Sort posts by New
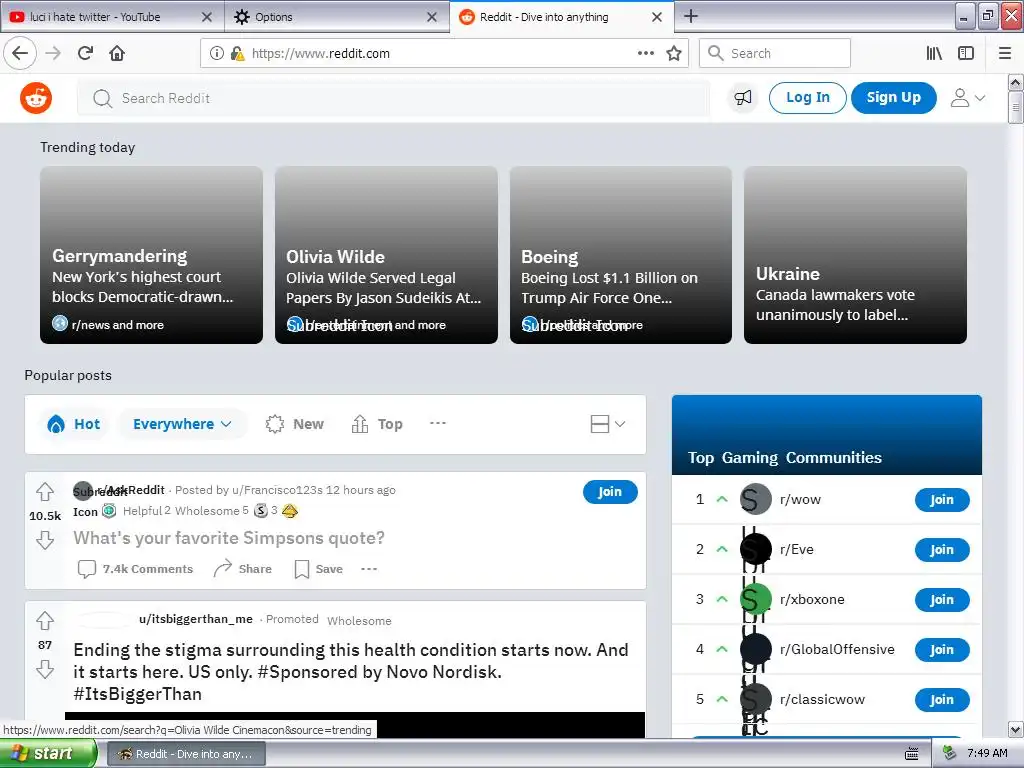The image size is (1024, 768). point(295,424)
